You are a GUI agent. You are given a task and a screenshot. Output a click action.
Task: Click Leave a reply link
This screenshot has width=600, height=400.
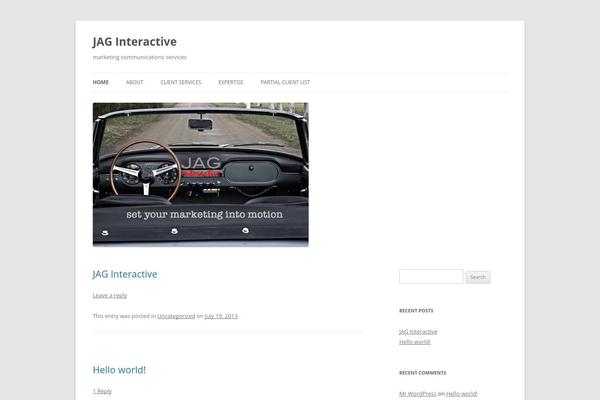tap(110, 295)
